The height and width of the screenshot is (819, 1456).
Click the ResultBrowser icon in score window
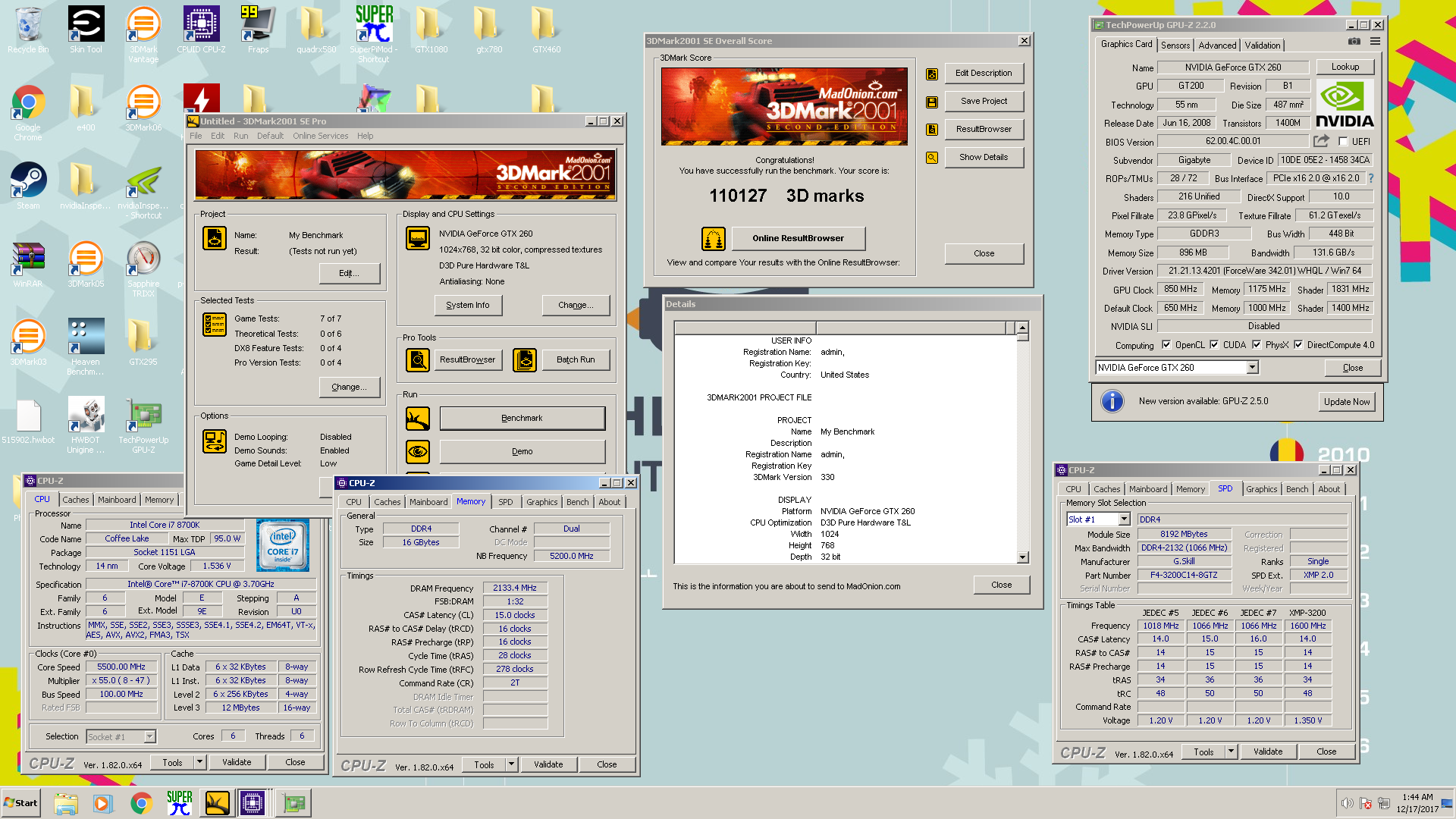click(x=932, y=130)
